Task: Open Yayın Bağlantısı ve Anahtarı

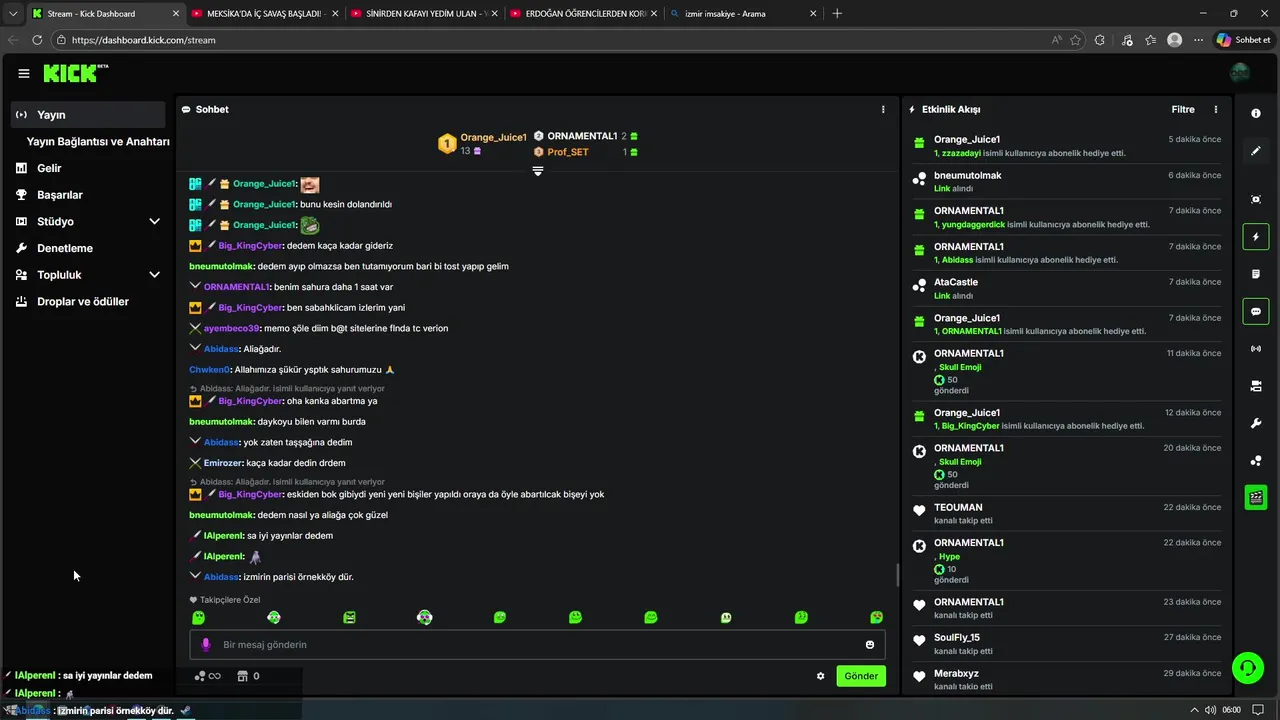Action: tap(98, 142)
